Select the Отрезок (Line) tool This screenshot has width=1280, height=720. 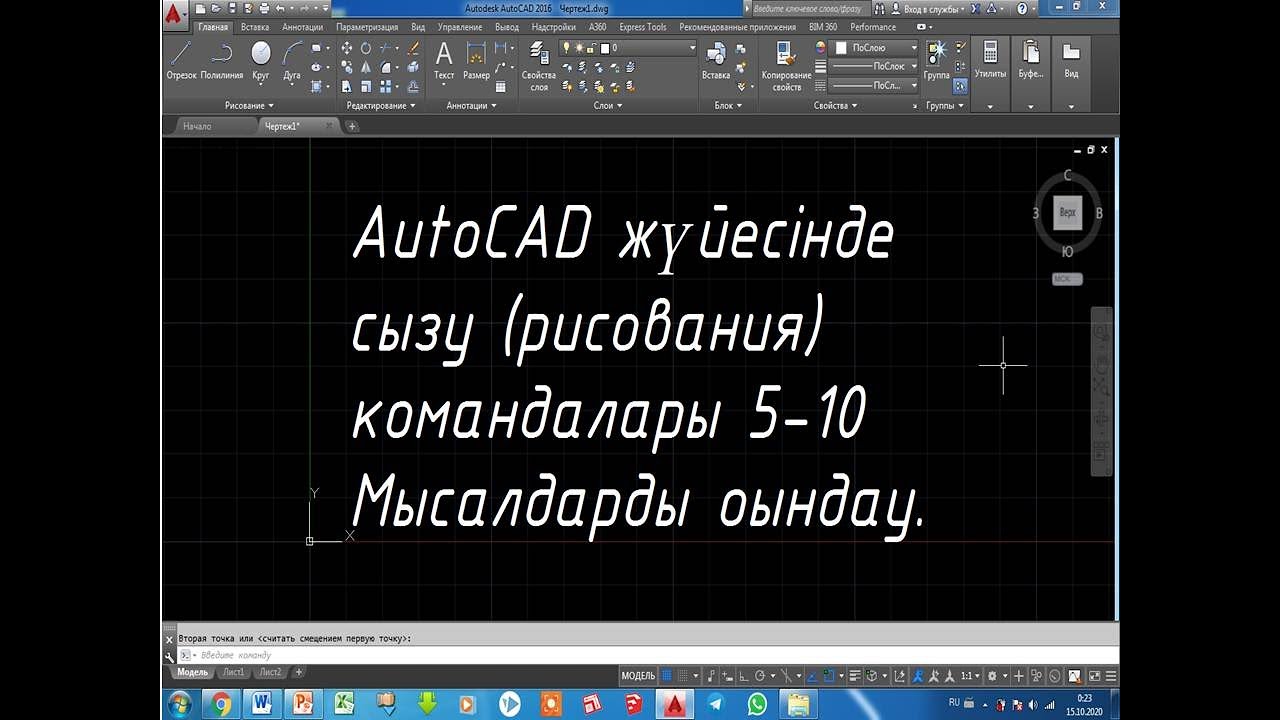181,61
